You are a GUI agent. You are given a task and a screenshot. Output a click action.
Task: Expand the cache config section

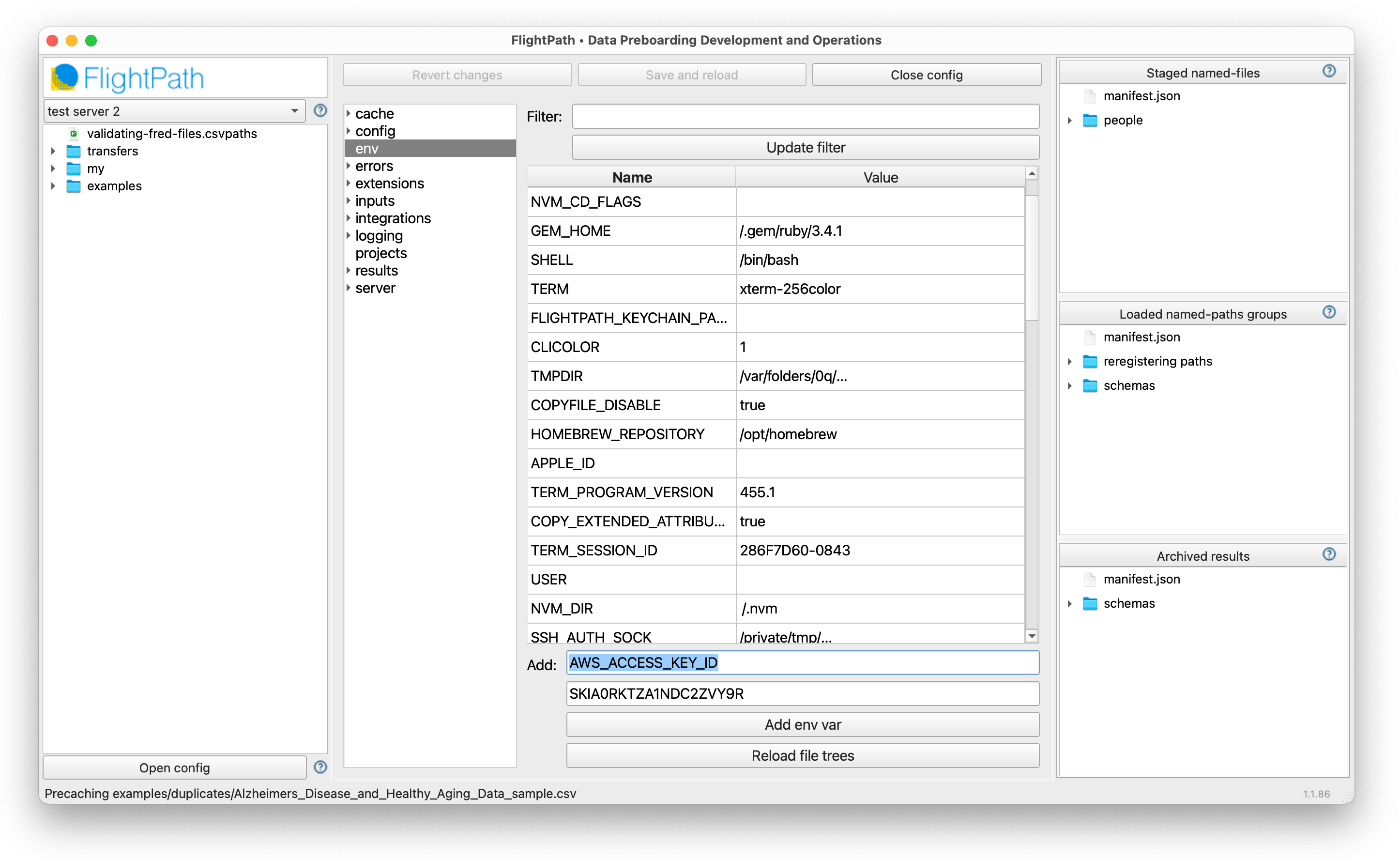348,114
